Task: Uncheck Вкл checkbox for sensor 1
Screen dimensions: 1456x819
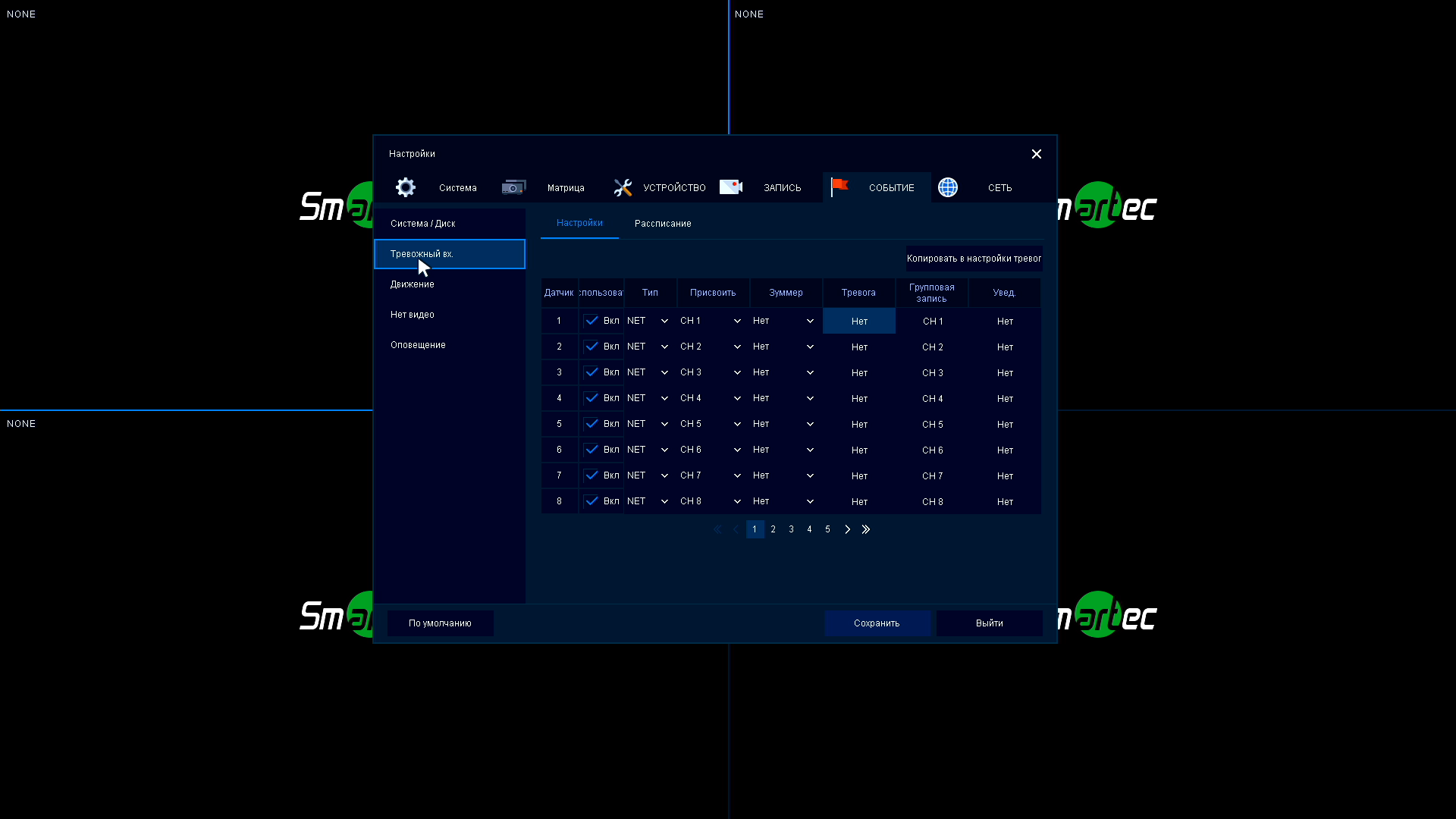Action: tap(591, 321)
